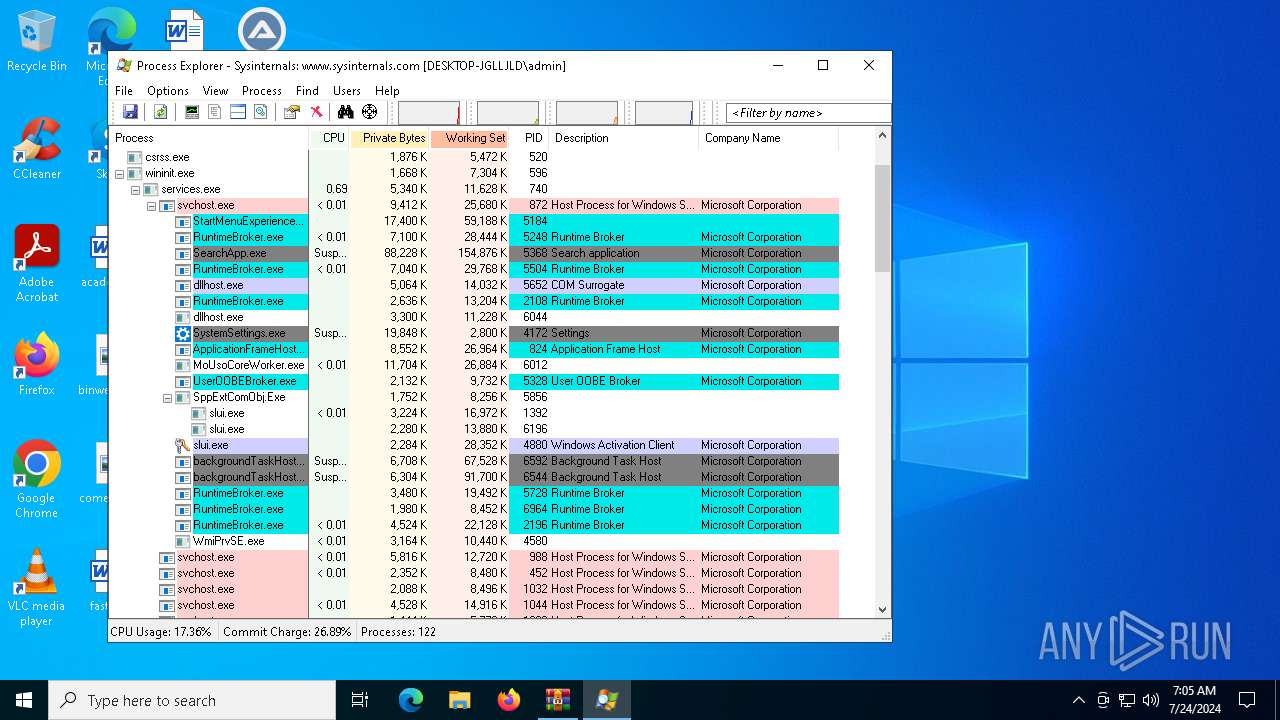Click the Commit Charge: 26.89% status text
This screenshot has height=720, width=1280.
[287, 632]
